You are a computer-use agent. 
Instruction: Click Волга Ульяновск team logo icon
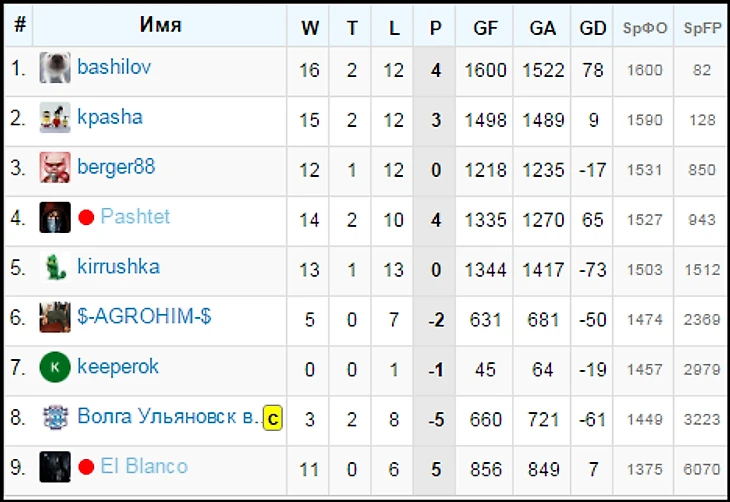(x=55, y=417)
